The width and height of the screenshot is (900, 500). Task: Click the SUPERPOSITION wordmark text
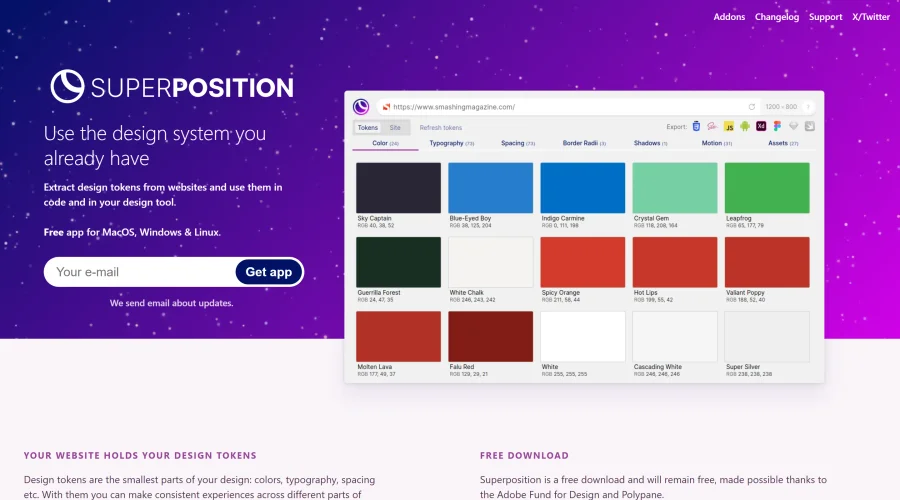[x=192, y=88]
